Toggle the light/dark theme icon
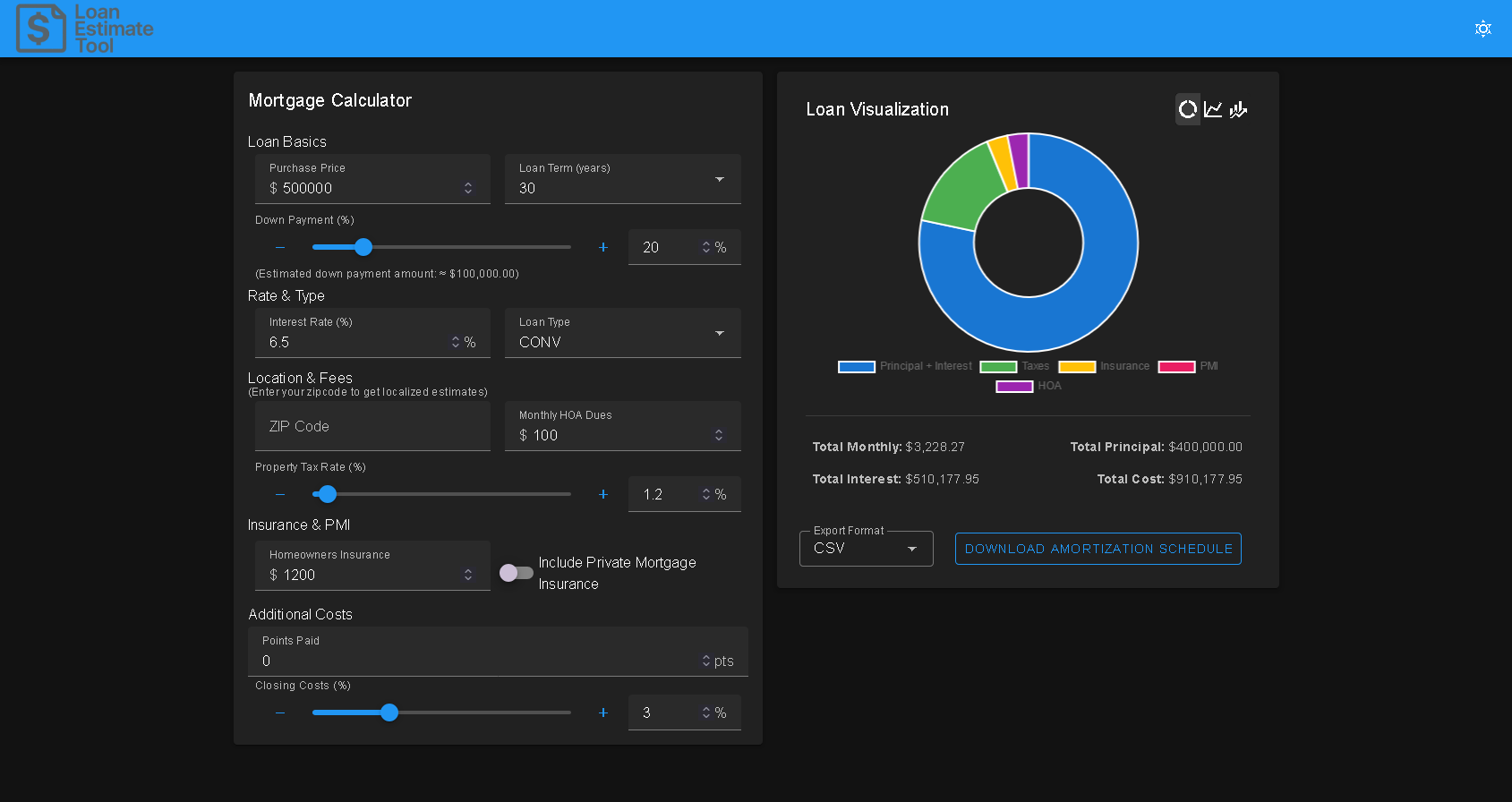Screen dimensions: 1512x802 1482,29
